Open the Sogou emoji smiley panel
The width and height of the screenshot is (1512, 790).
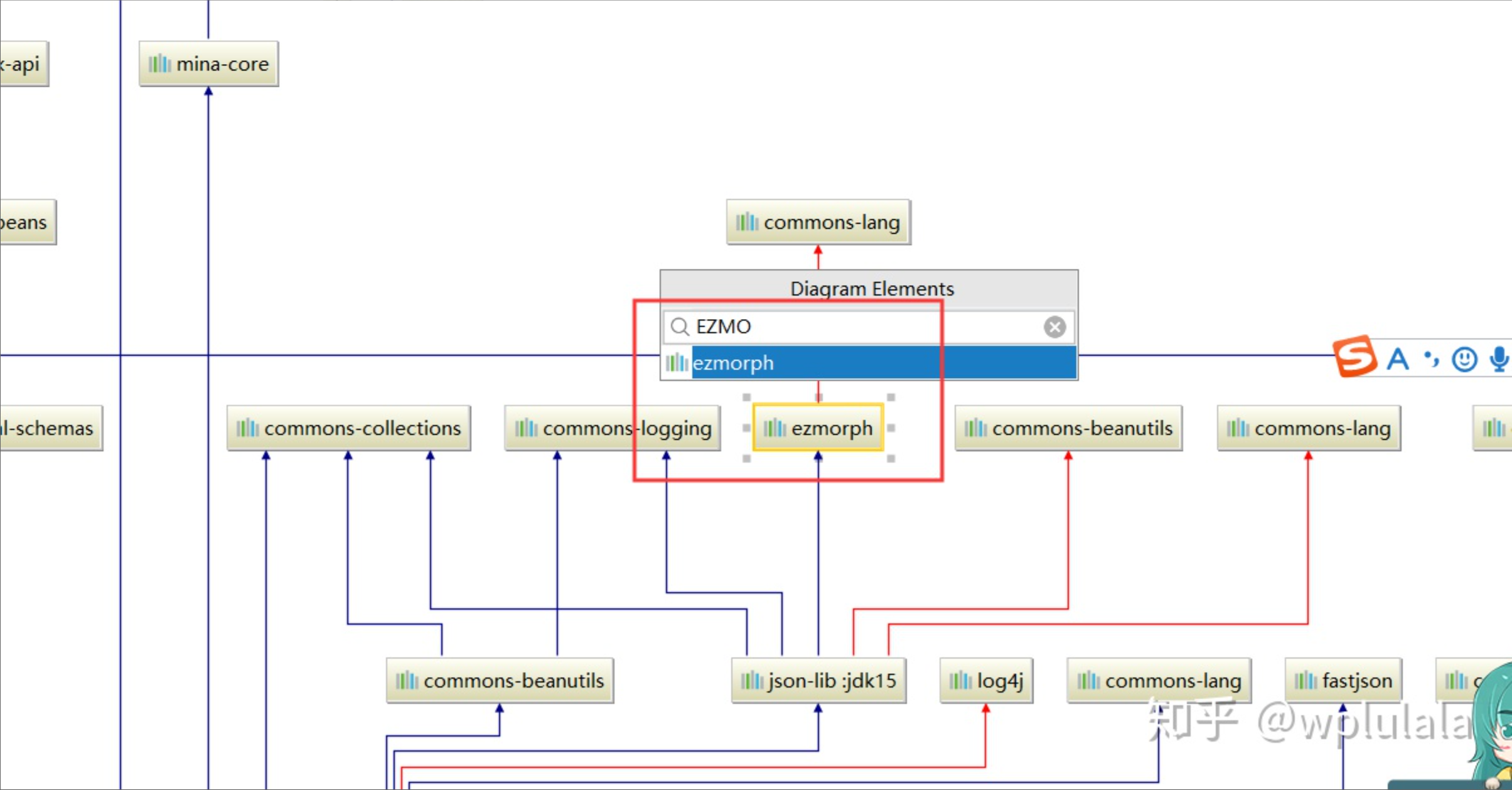click(1464, 359)
